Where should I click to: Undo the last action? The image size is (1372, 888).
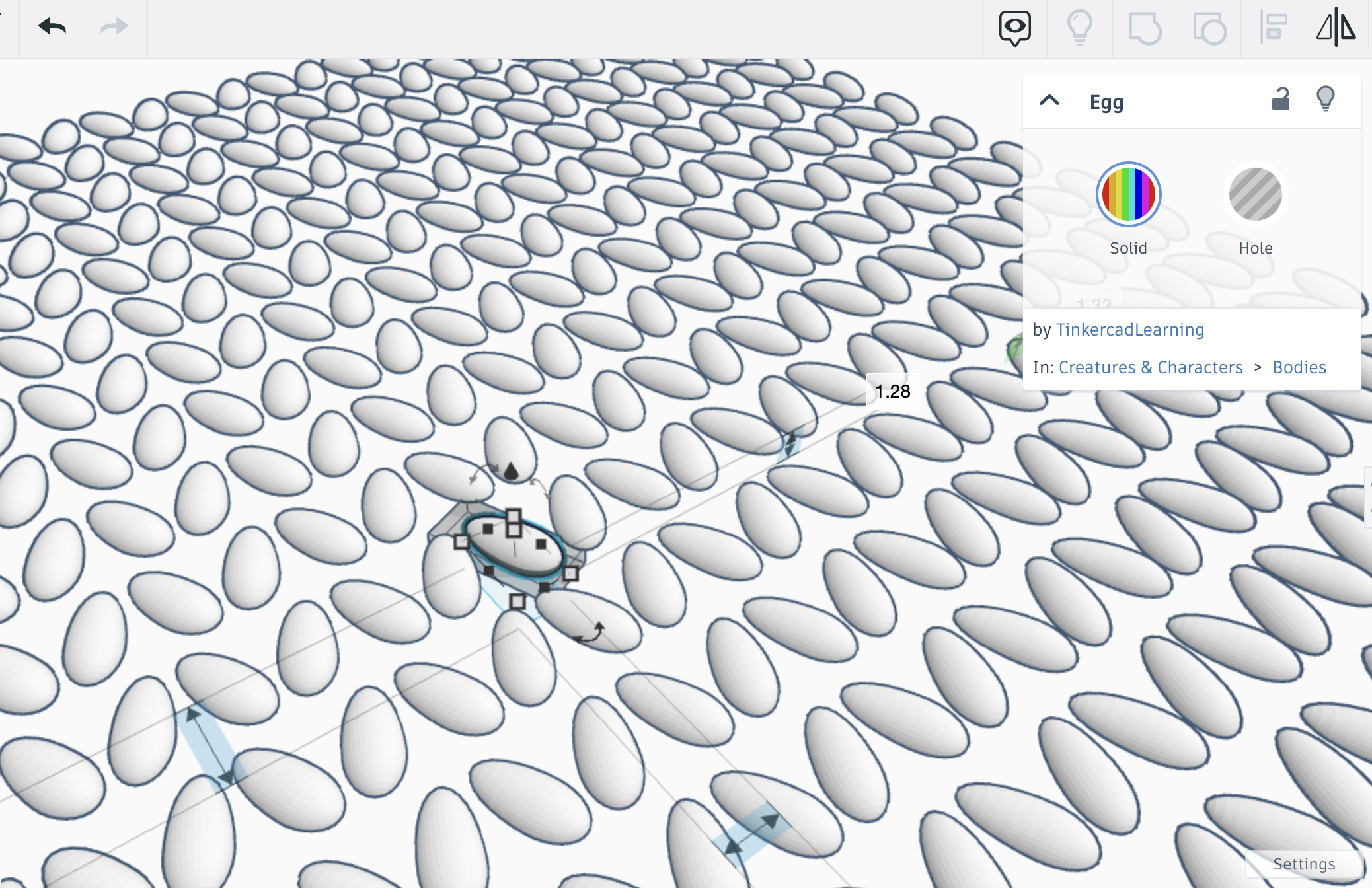[x=52, y=27]
